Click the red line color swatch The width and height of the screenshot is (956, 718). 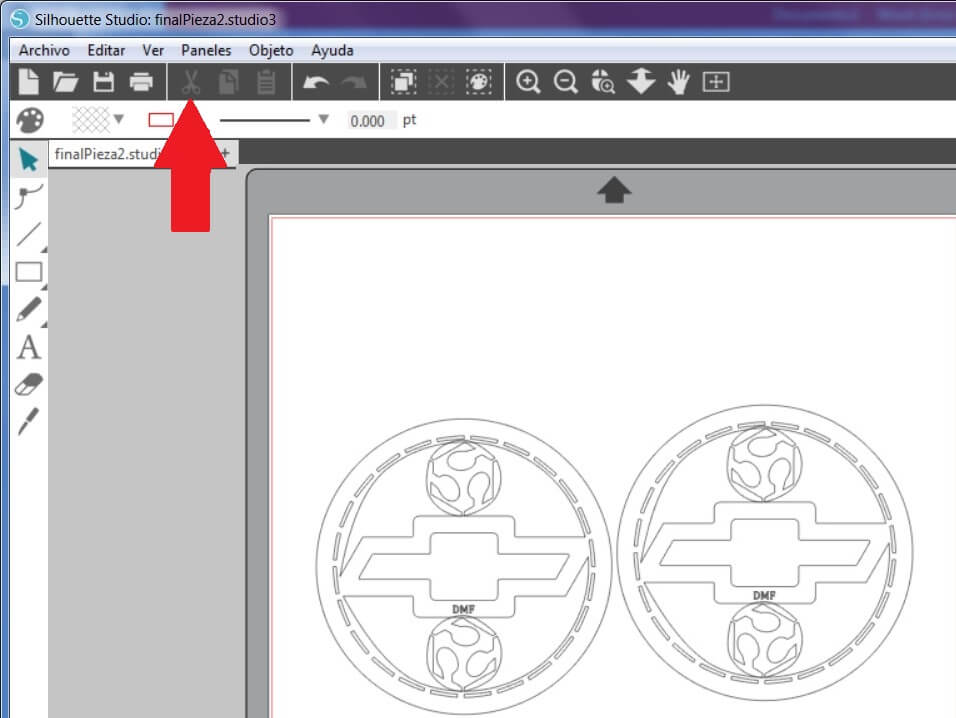click(x=161, y=120)
